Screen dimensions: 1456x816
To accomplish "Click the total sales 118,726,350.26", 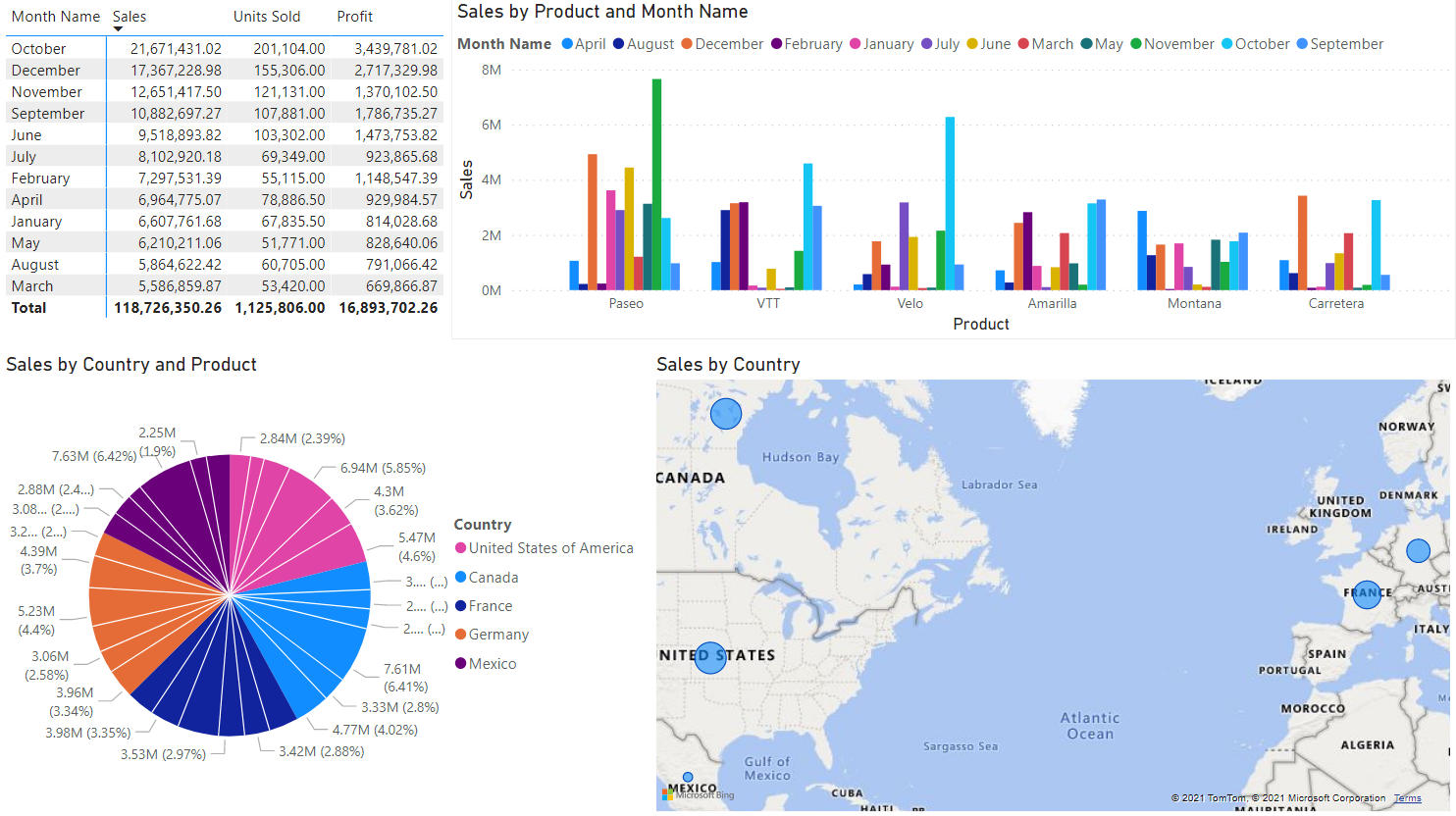I will (168, 308).
